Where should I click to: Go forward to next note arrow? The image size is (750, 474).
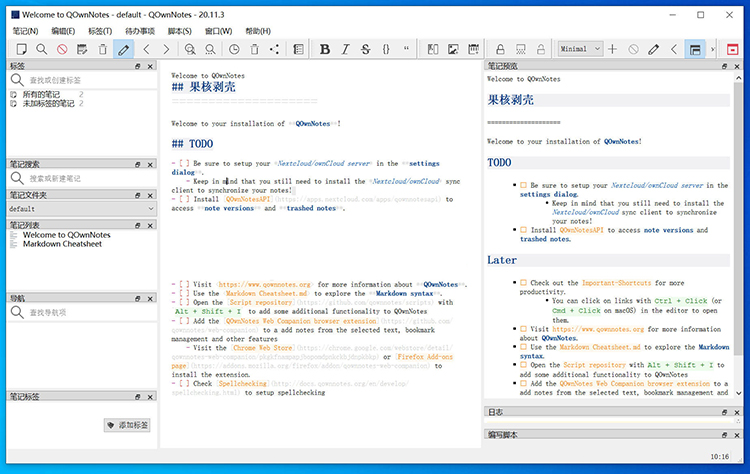click(166, 49)
